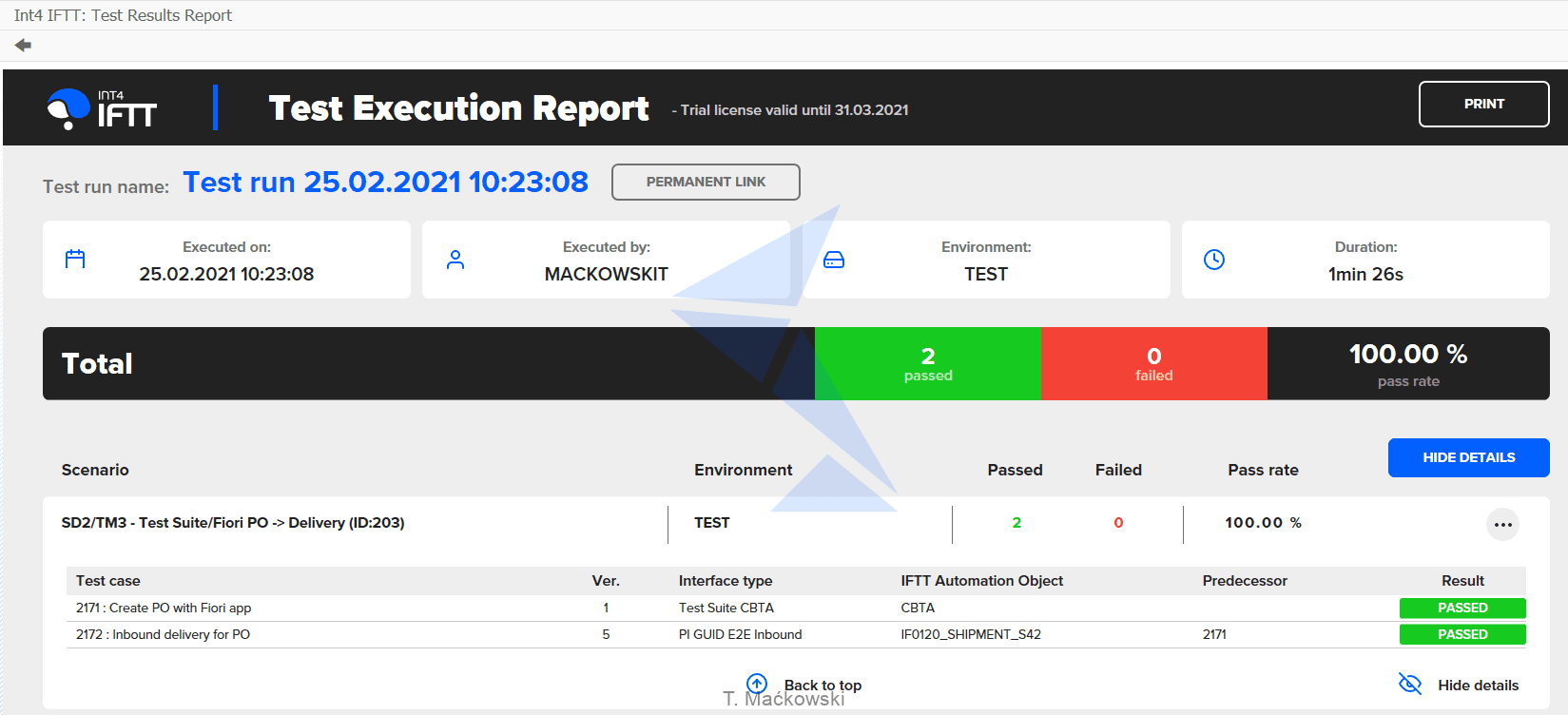
Task: Click the Test case column header
Action: [108, 581]
